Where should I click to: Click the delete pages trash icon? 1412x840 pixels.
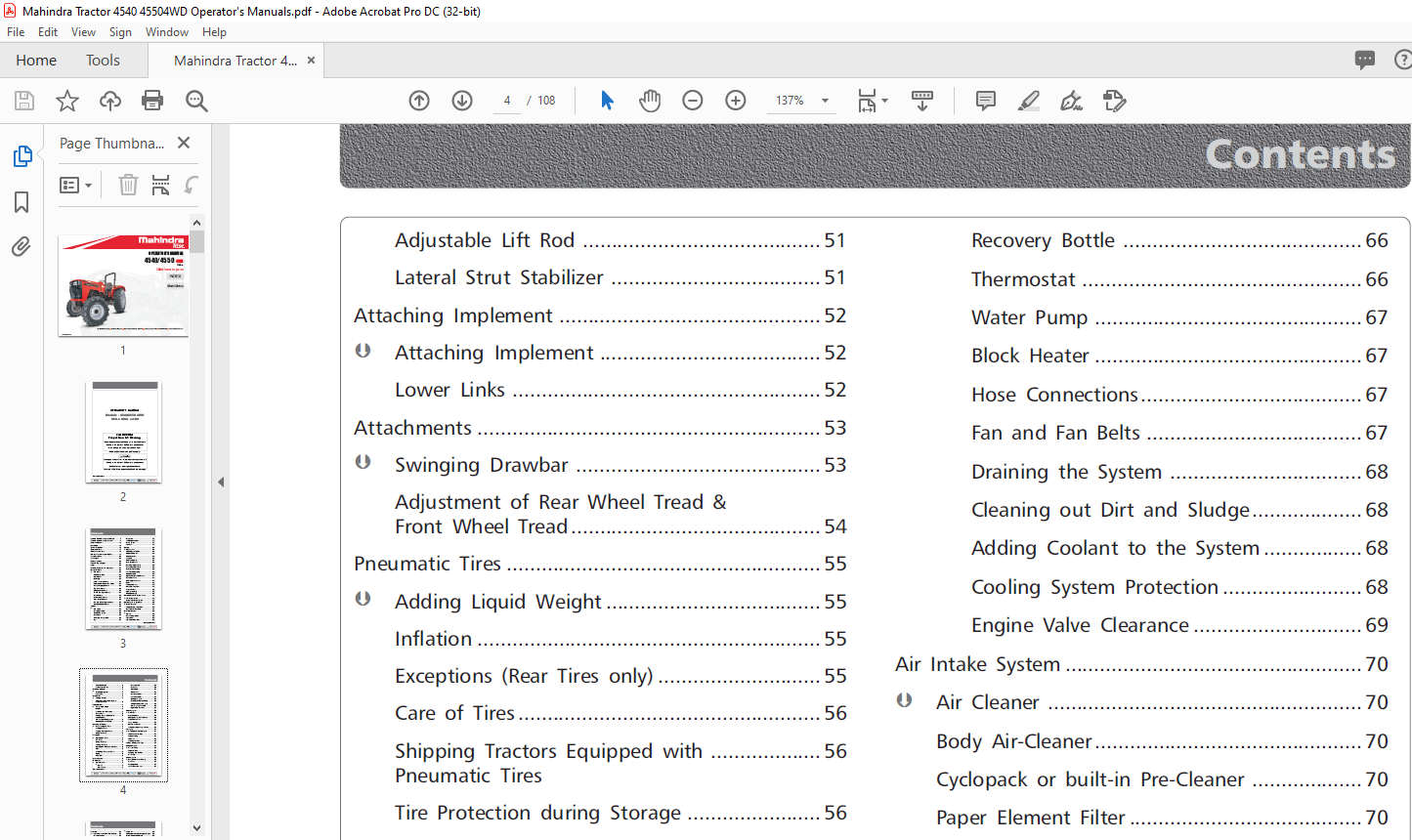coord(128,185)
